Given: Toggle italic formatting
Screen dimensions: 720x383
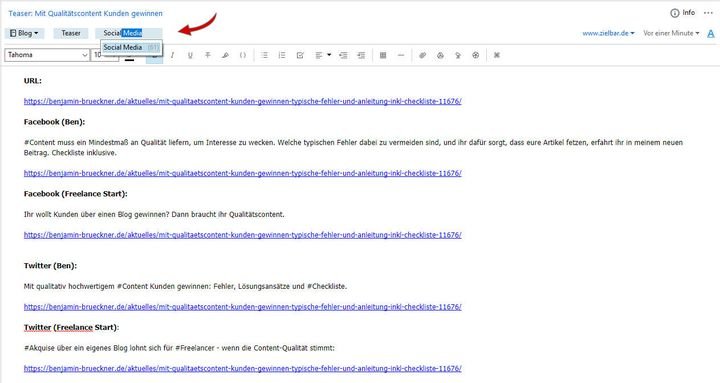Looking at the screenshot, I should [172, 55].
